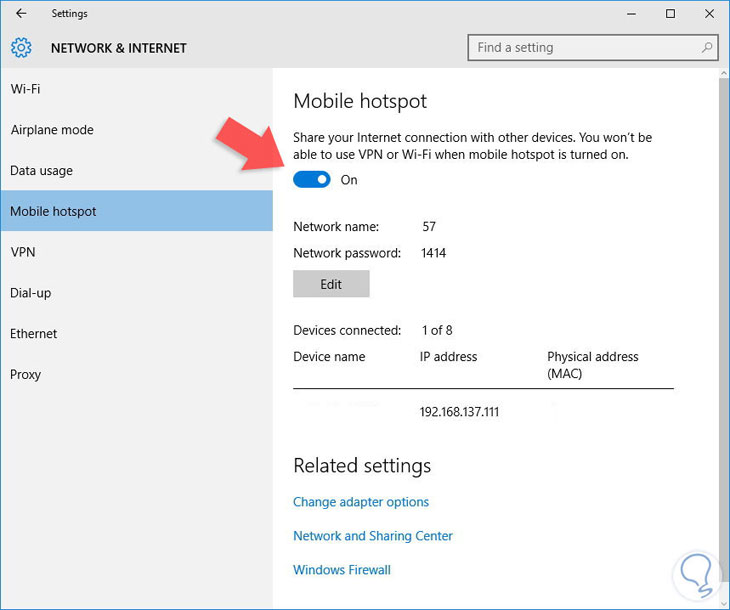Select IP address 192.168.137.111
730x610 pixels.
(x=459, y=412)
